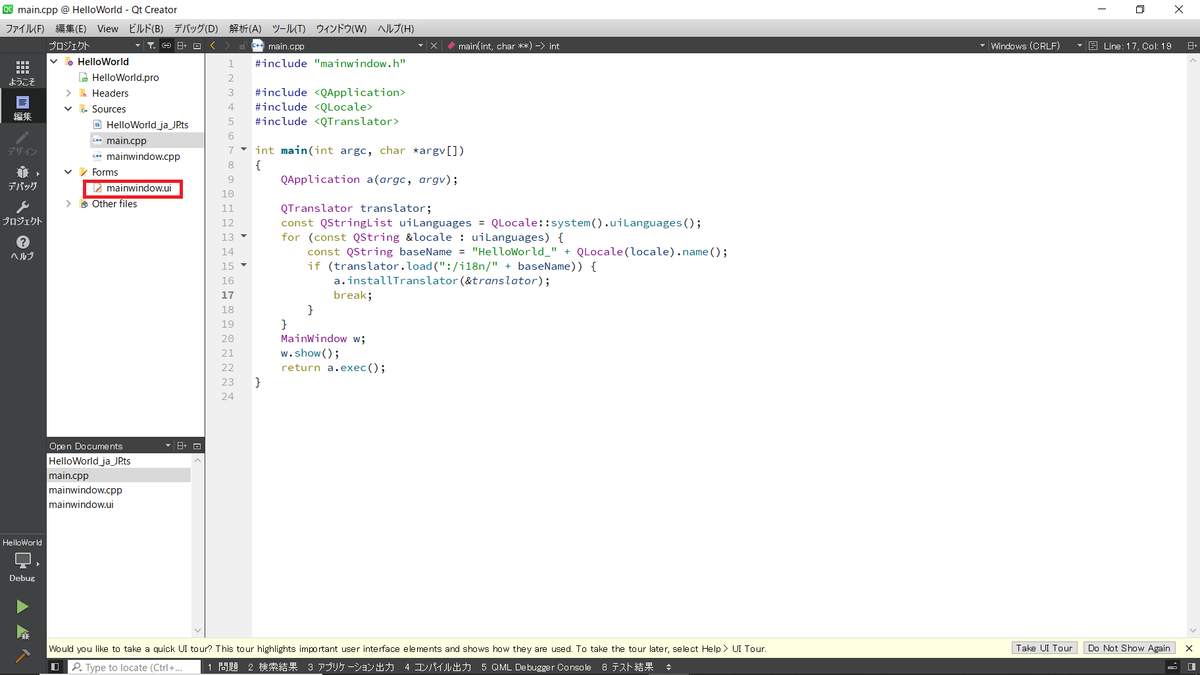Split the Projects pane
This screenshot has width=1200, height=675.
coord(182,45)
